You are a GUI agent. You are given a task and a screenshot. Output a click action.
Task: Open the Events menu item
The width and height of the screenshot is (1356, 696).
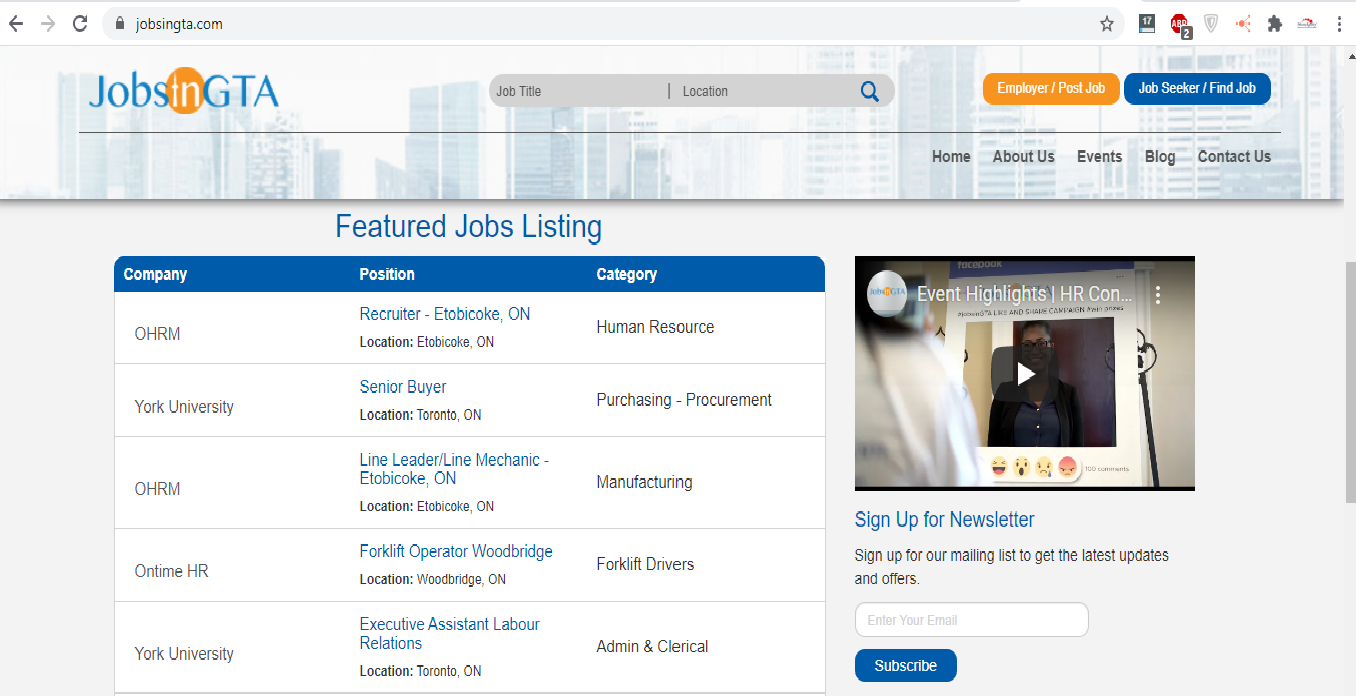[1099, 156]
